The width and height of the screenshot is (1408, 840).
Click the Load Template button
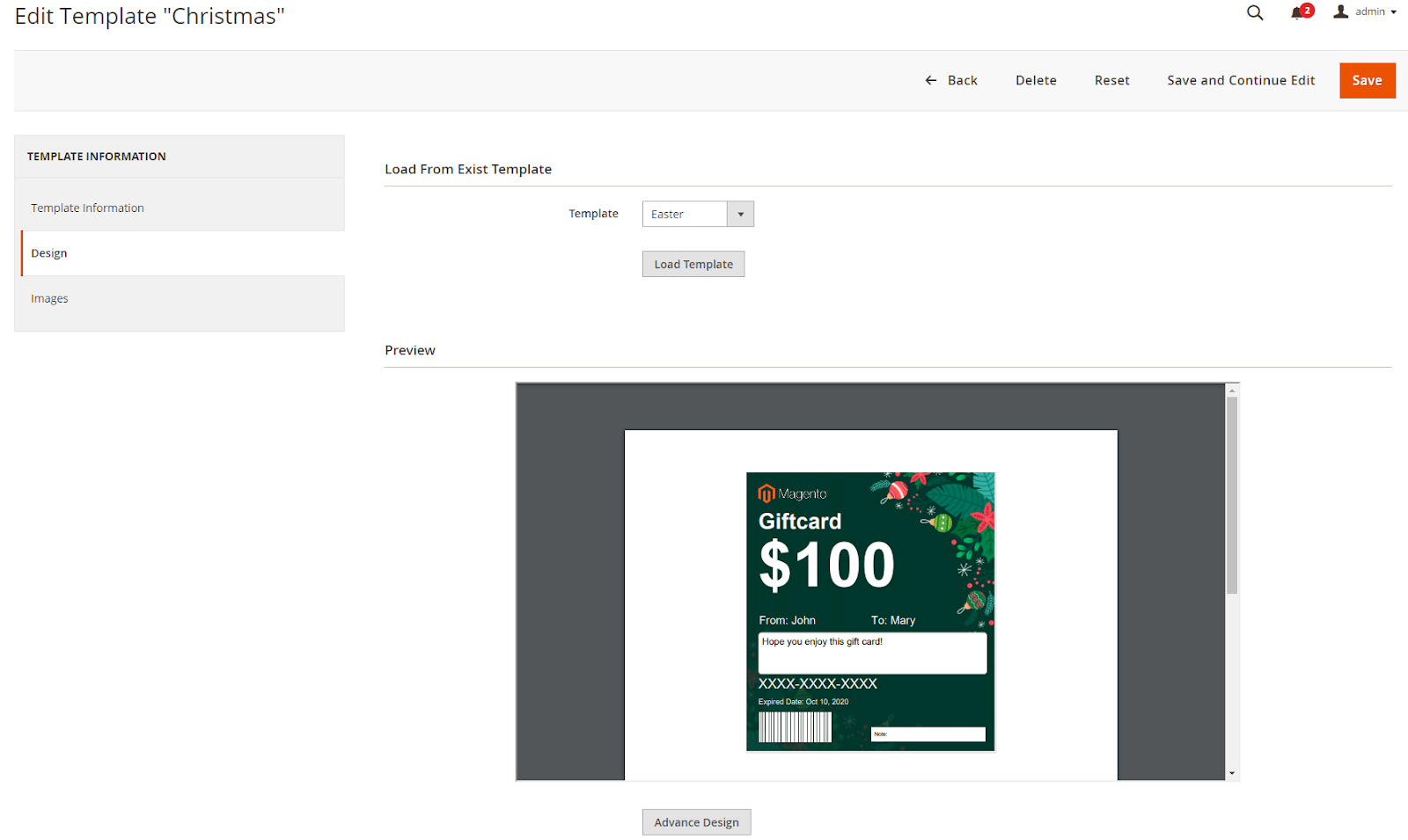pos(693,264)
